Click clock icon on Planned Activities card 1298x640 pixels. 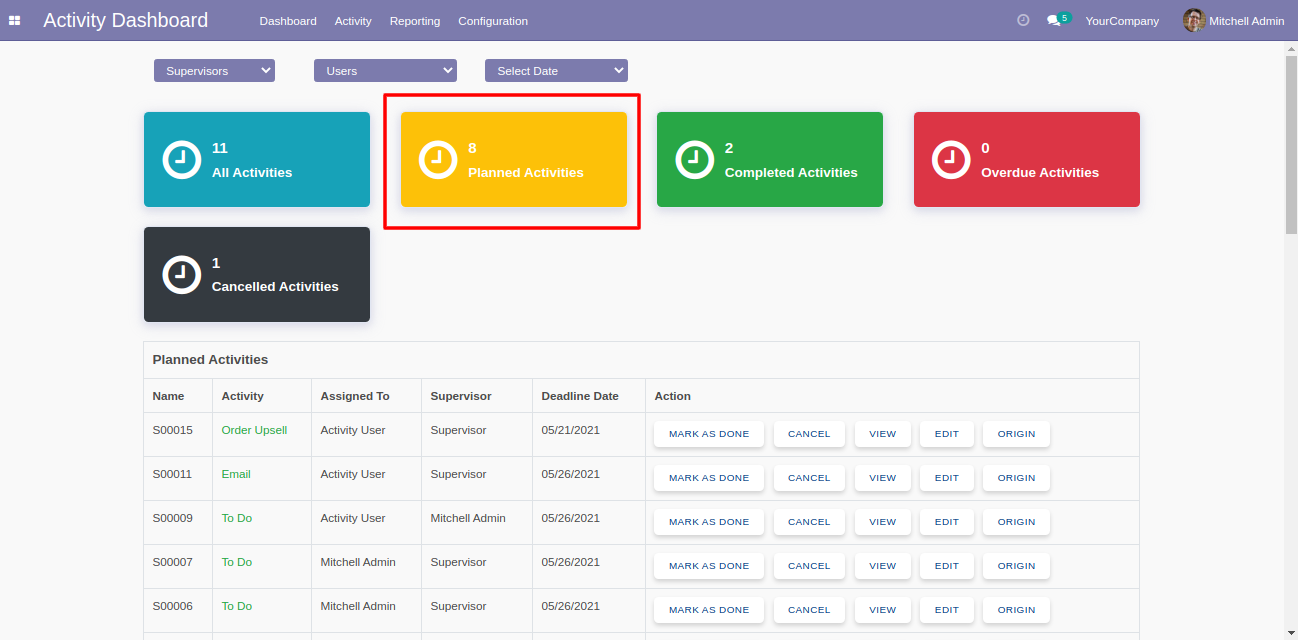click(x=438, y=159)
